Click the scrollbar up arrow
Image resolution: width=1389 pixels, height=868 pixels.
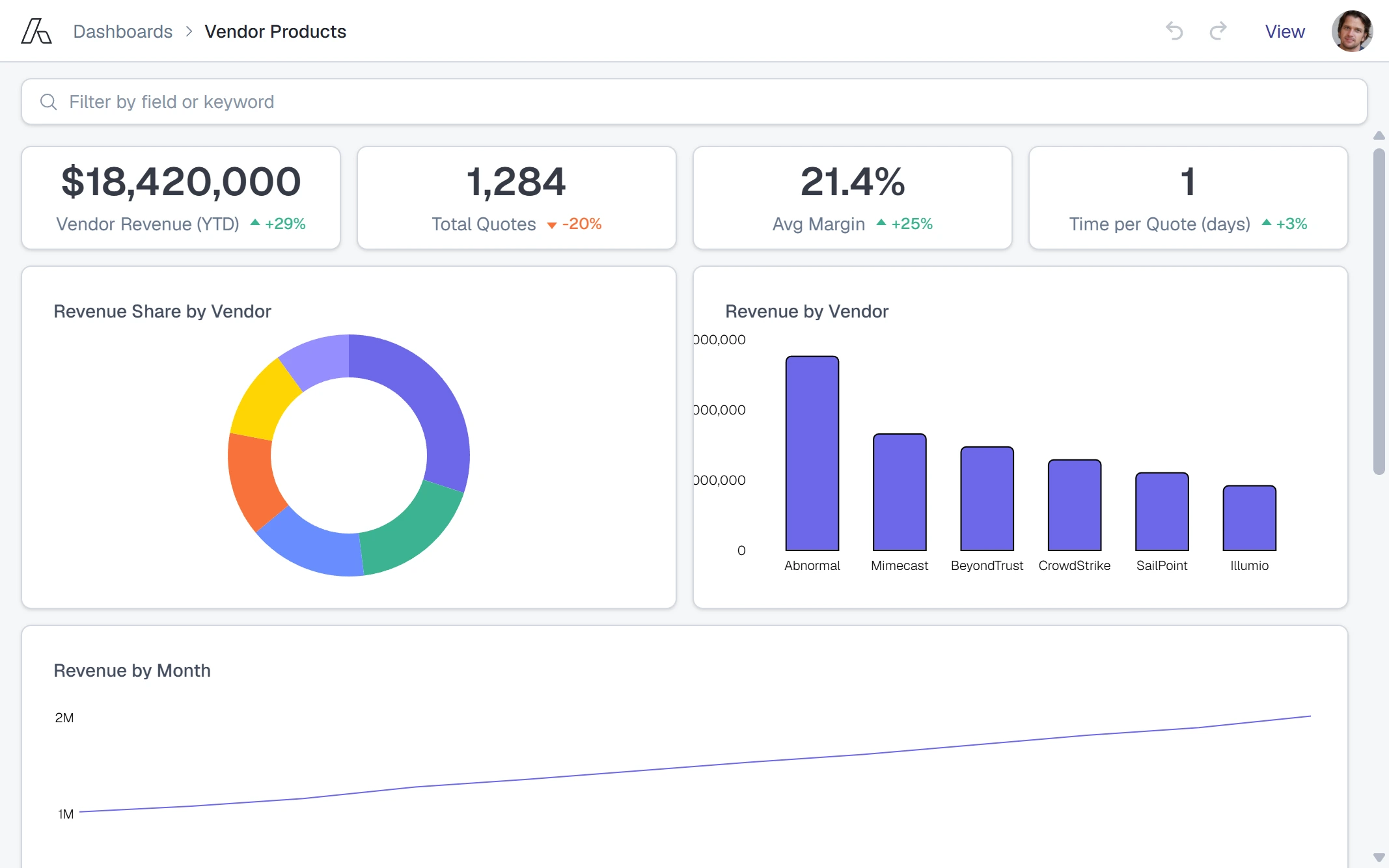(1379, 135)
